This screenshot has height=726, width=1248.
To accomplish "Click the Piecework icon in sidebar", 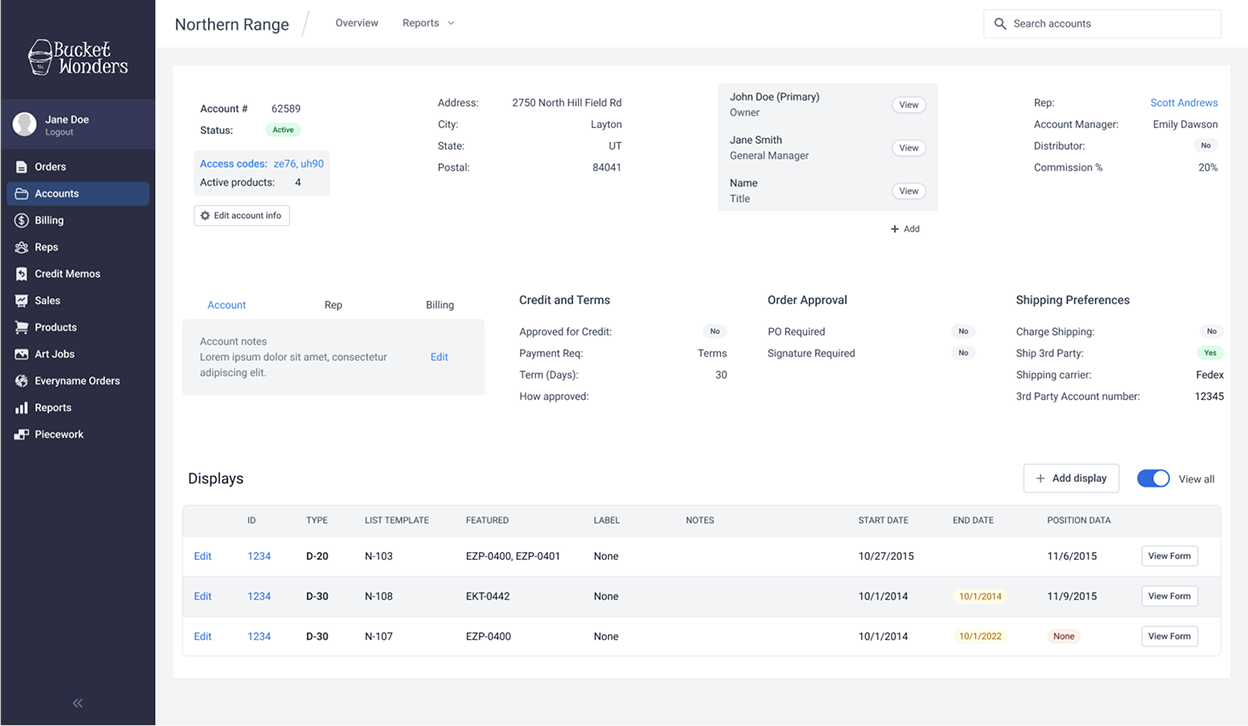I will coord(21,435).
